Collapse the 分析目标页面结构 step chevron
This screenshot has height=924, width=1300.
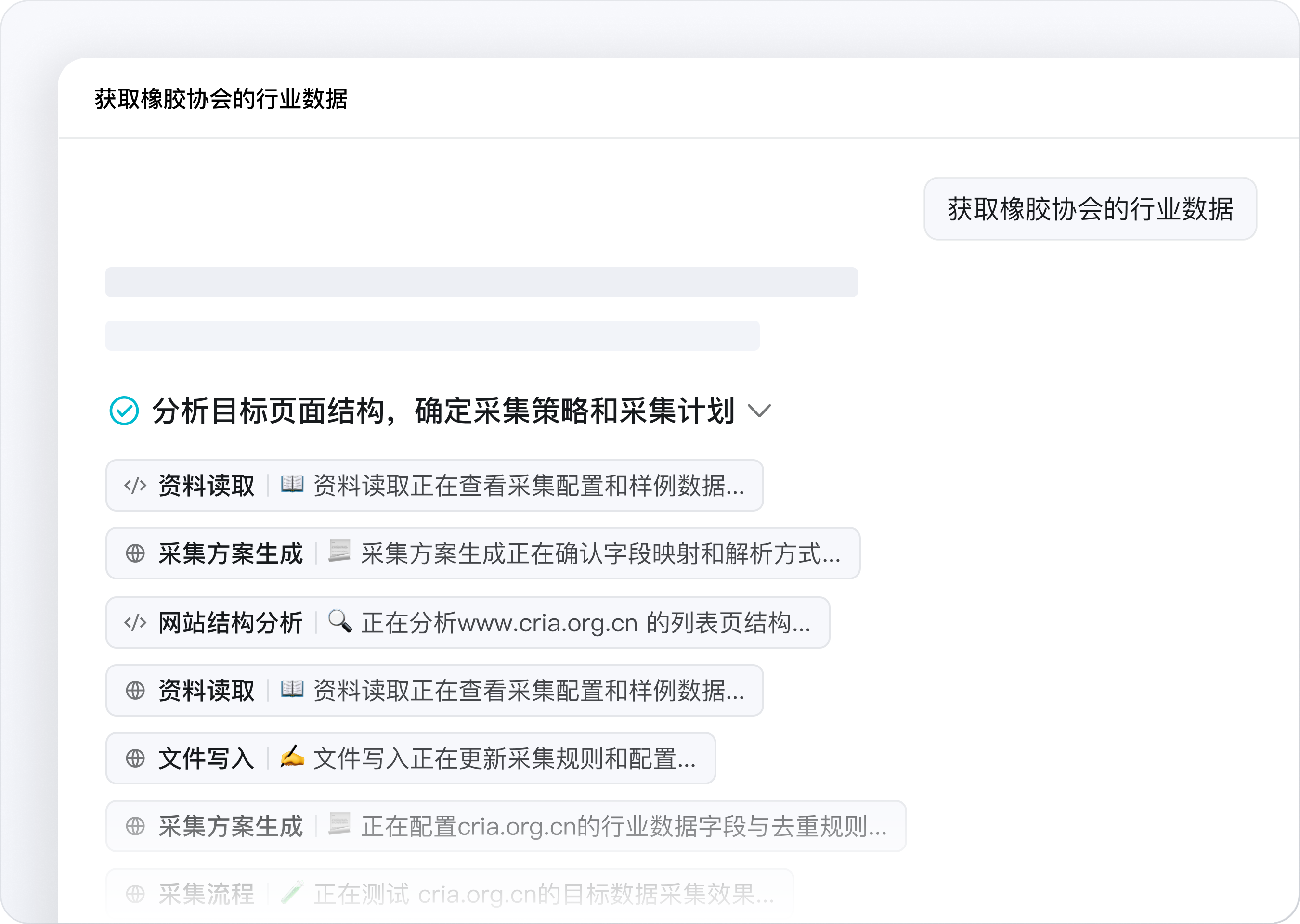point(759,411)
